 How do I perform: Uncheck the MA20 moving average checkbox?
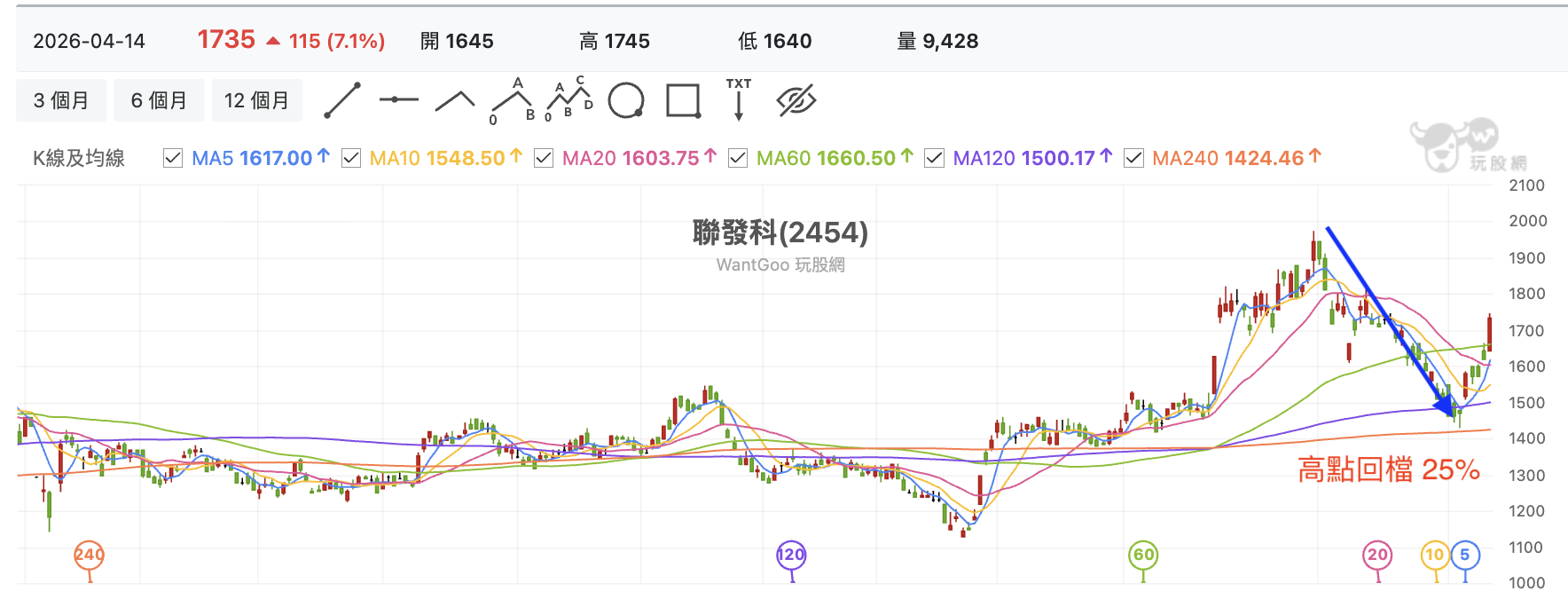pos(544,158)
